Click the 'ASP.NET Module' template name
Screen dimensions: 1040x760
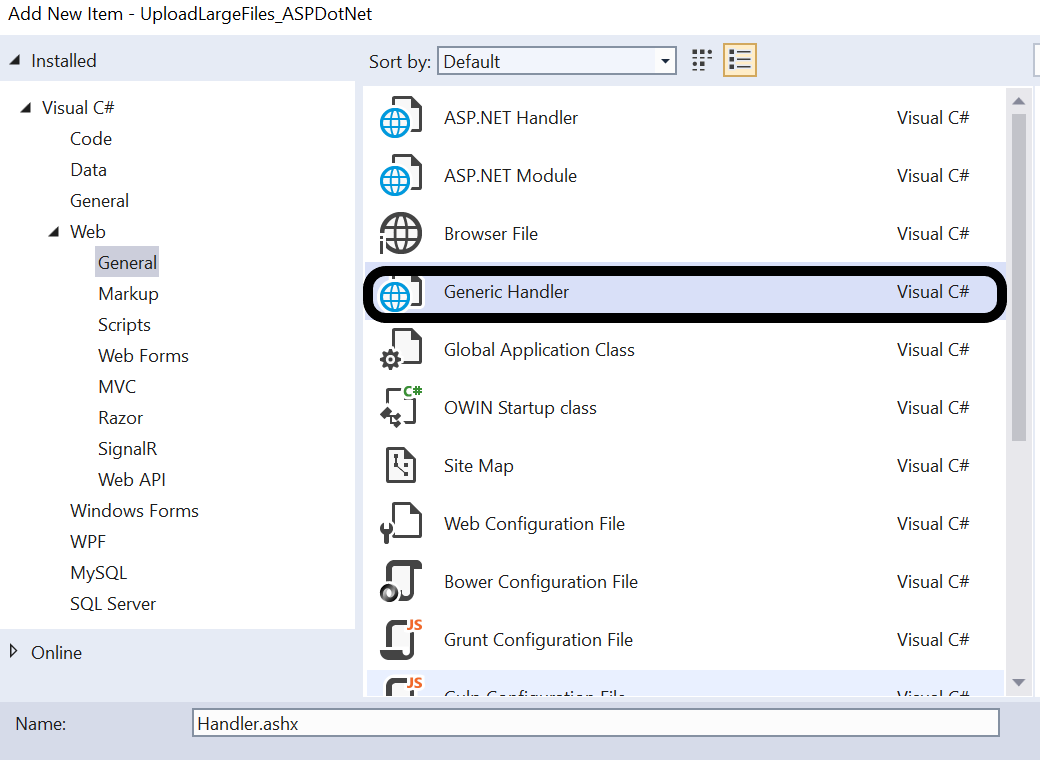(x=510, y=176)
